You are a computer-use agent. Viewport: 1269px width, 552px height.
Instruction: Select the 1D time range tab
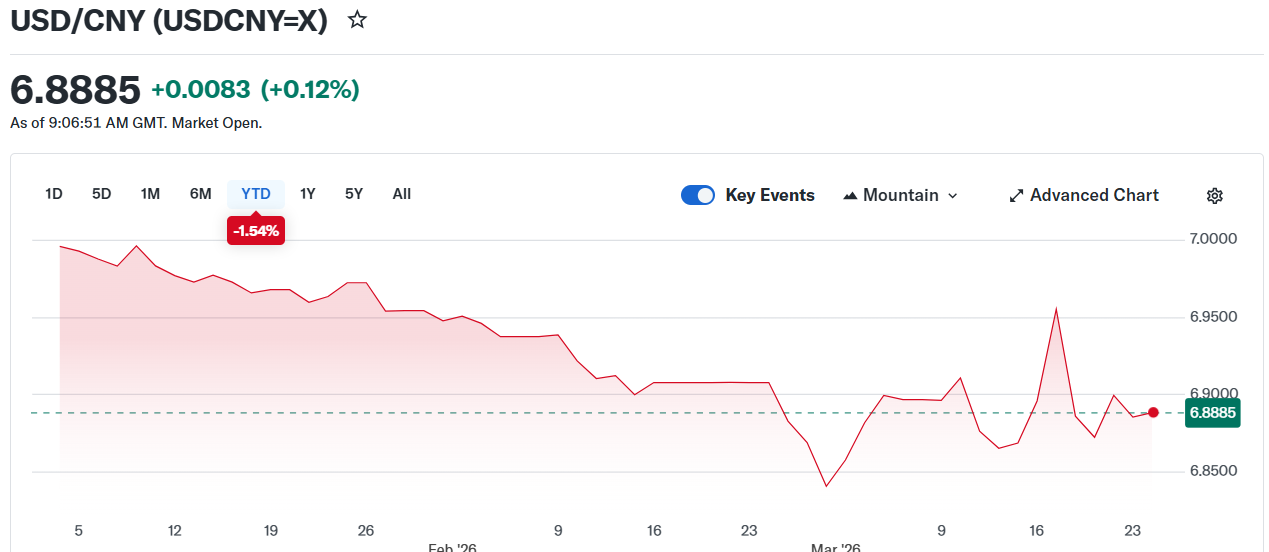(54, 194)
